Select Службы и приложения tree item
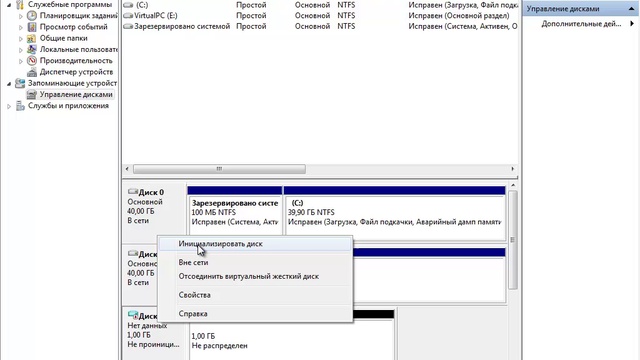The width and height of the screenshot is (640, 360). (68, 106)
